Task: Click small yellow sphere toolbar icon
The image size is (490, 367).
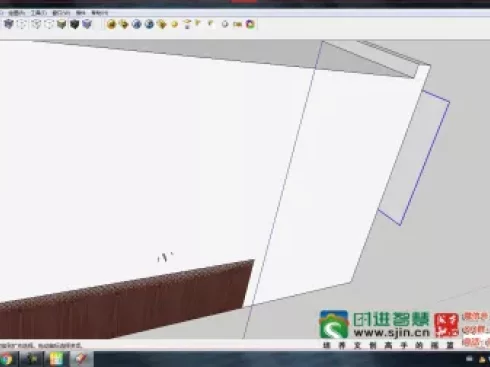Action: click(x=174, y=24)
